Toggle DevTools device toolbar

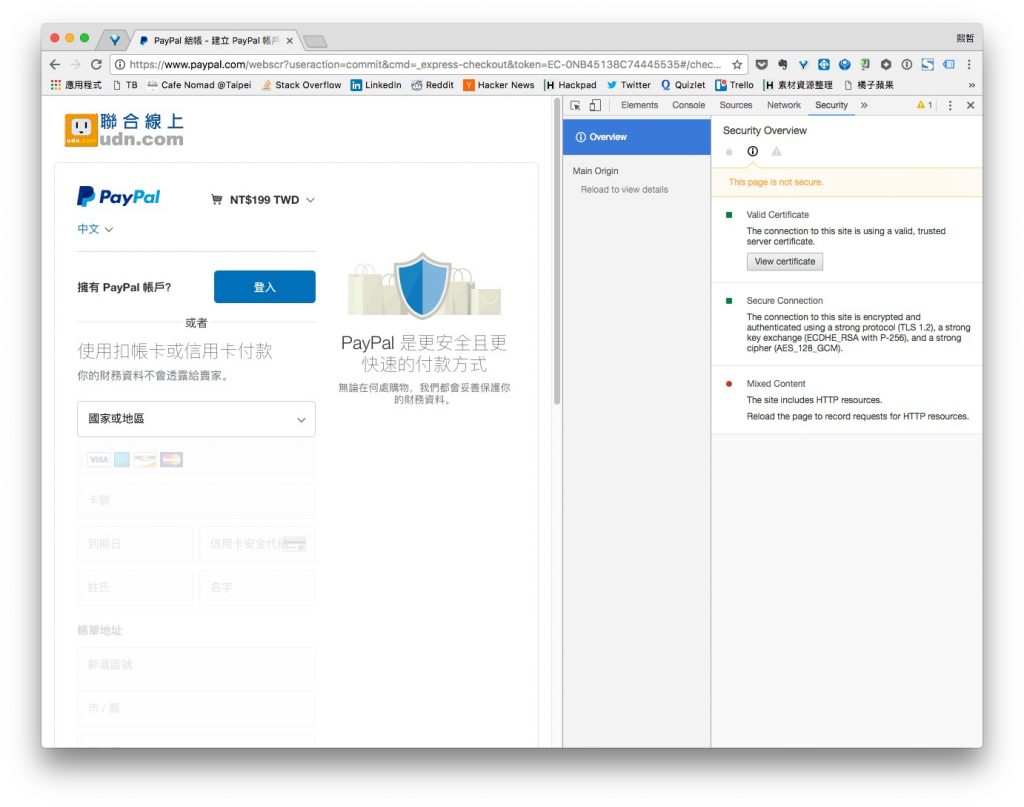595,105
